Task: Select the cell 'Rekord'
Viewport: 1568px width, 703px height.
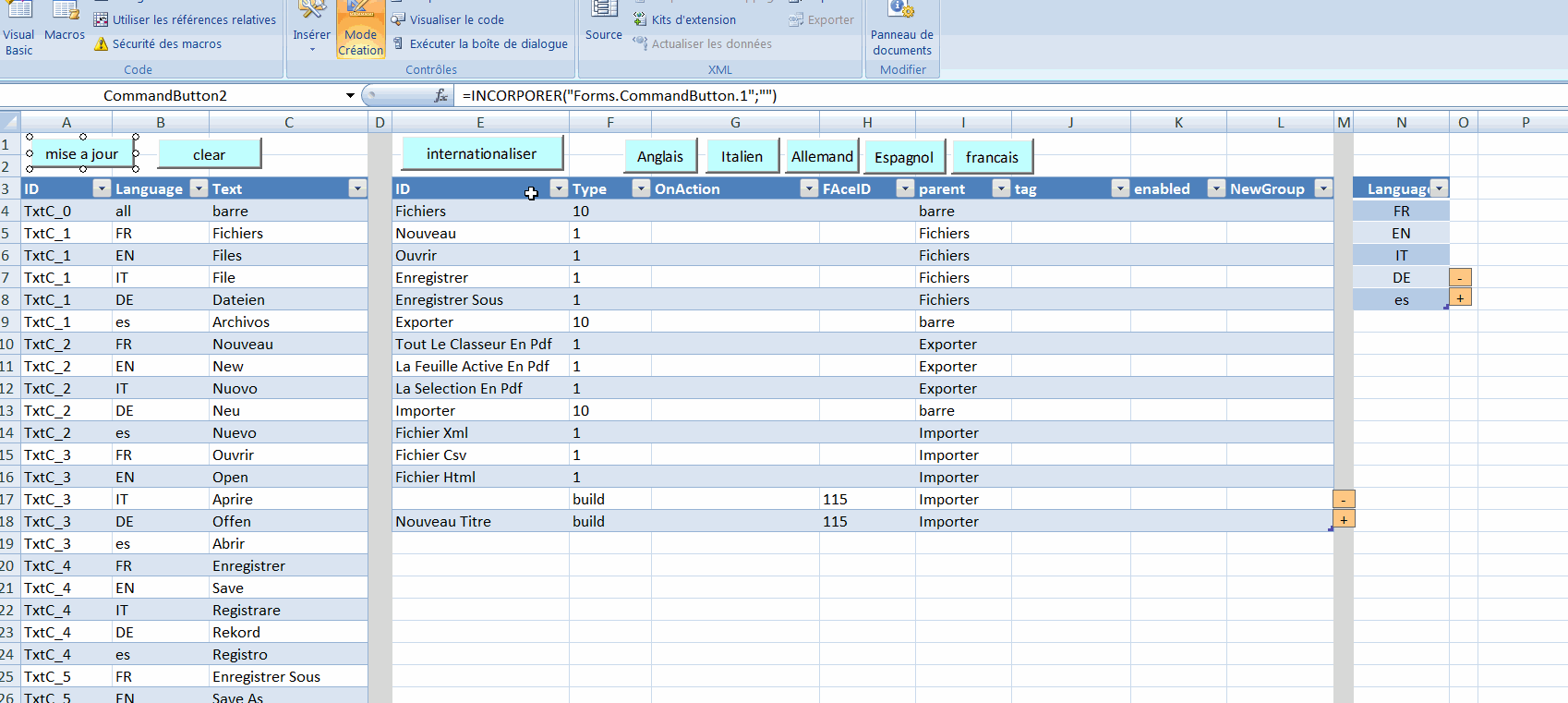Action: pyautogui.click(x=288, y=632)
